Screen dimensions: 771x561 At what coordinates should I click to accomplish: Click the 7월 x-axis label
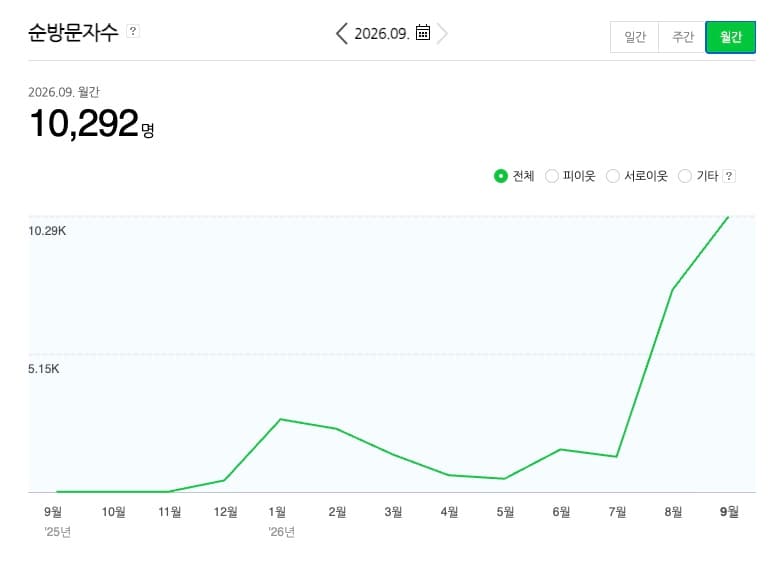point(618,512)
